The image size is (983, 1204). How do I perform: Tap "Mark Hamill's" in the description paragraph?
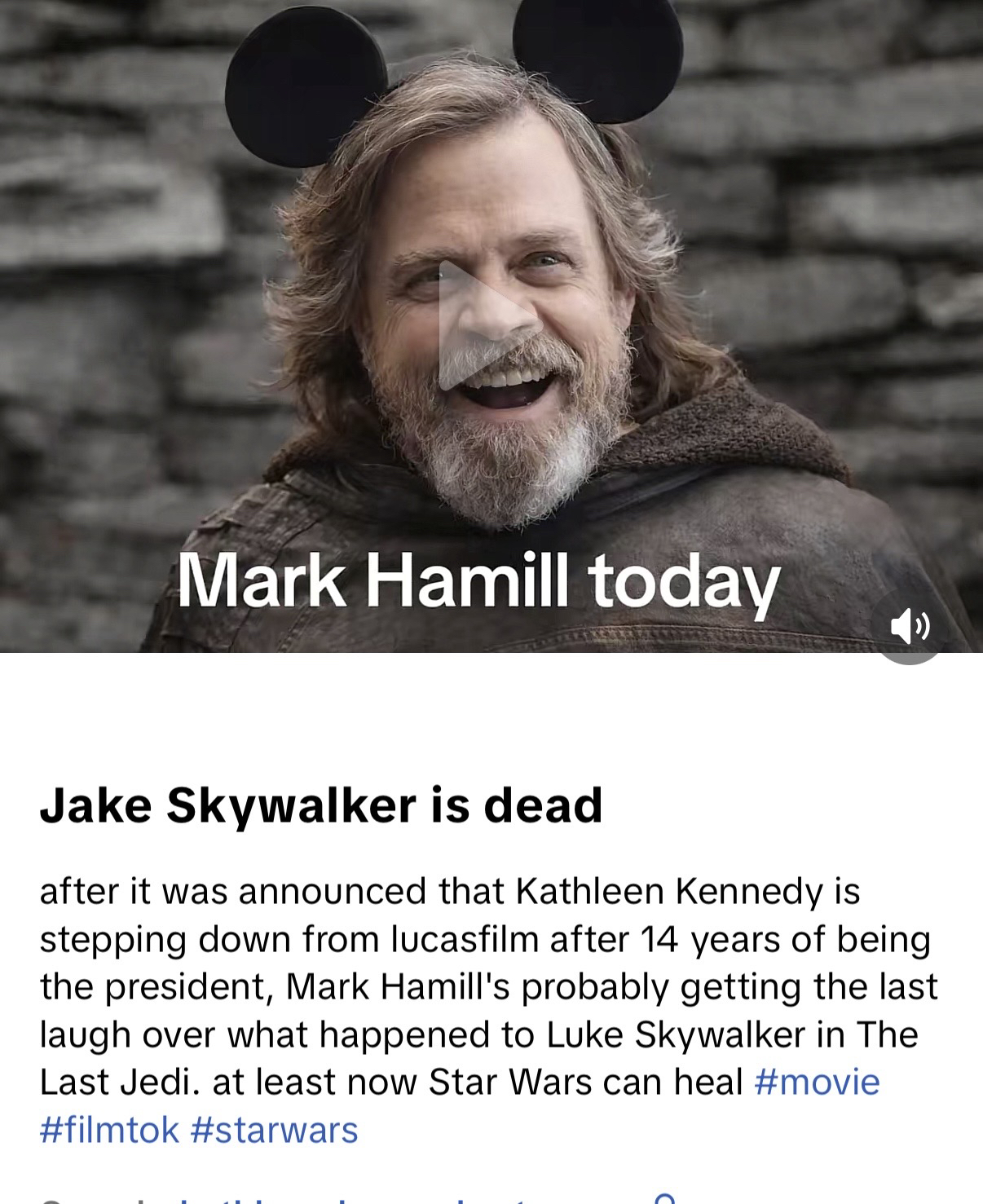point(398,987)
